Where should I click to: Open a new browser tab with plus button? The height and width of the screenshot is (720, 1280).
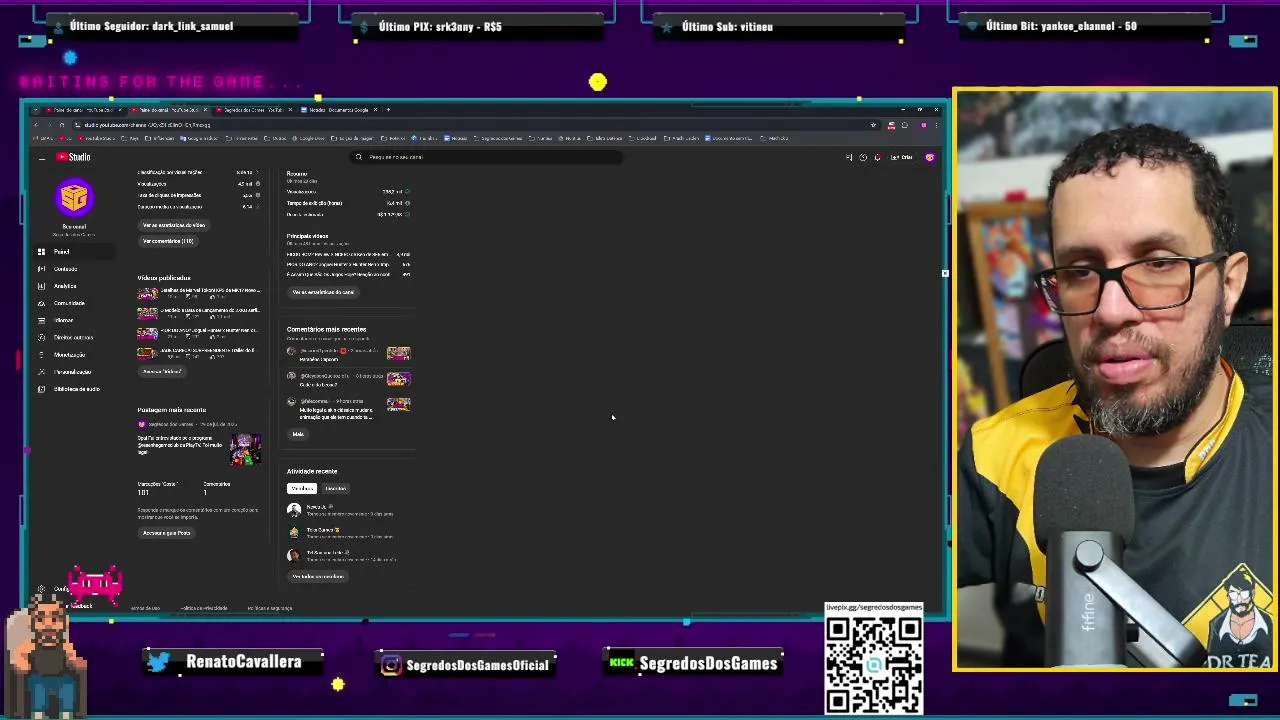click(388, 110)
